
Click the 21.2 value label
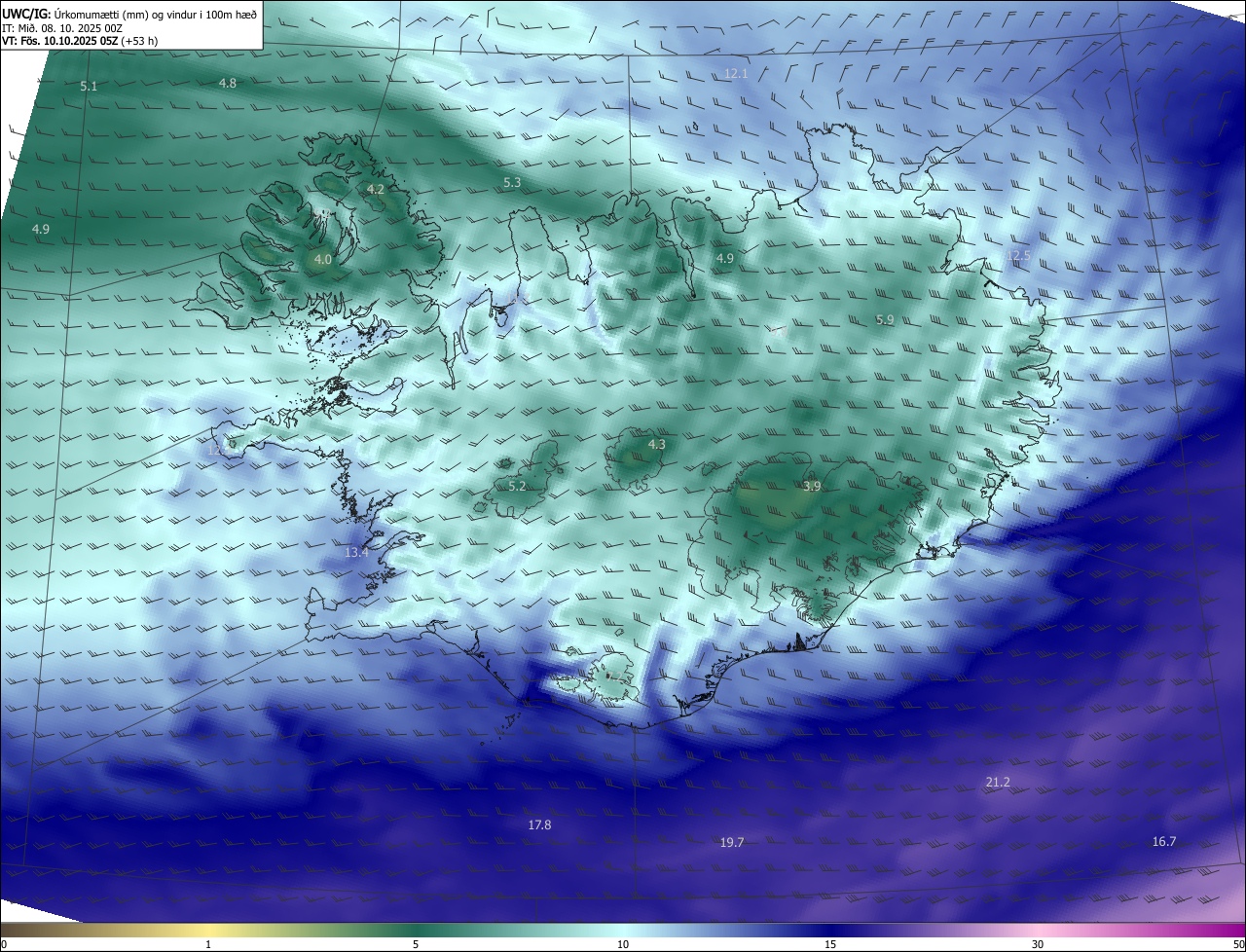tap(998, 782)
